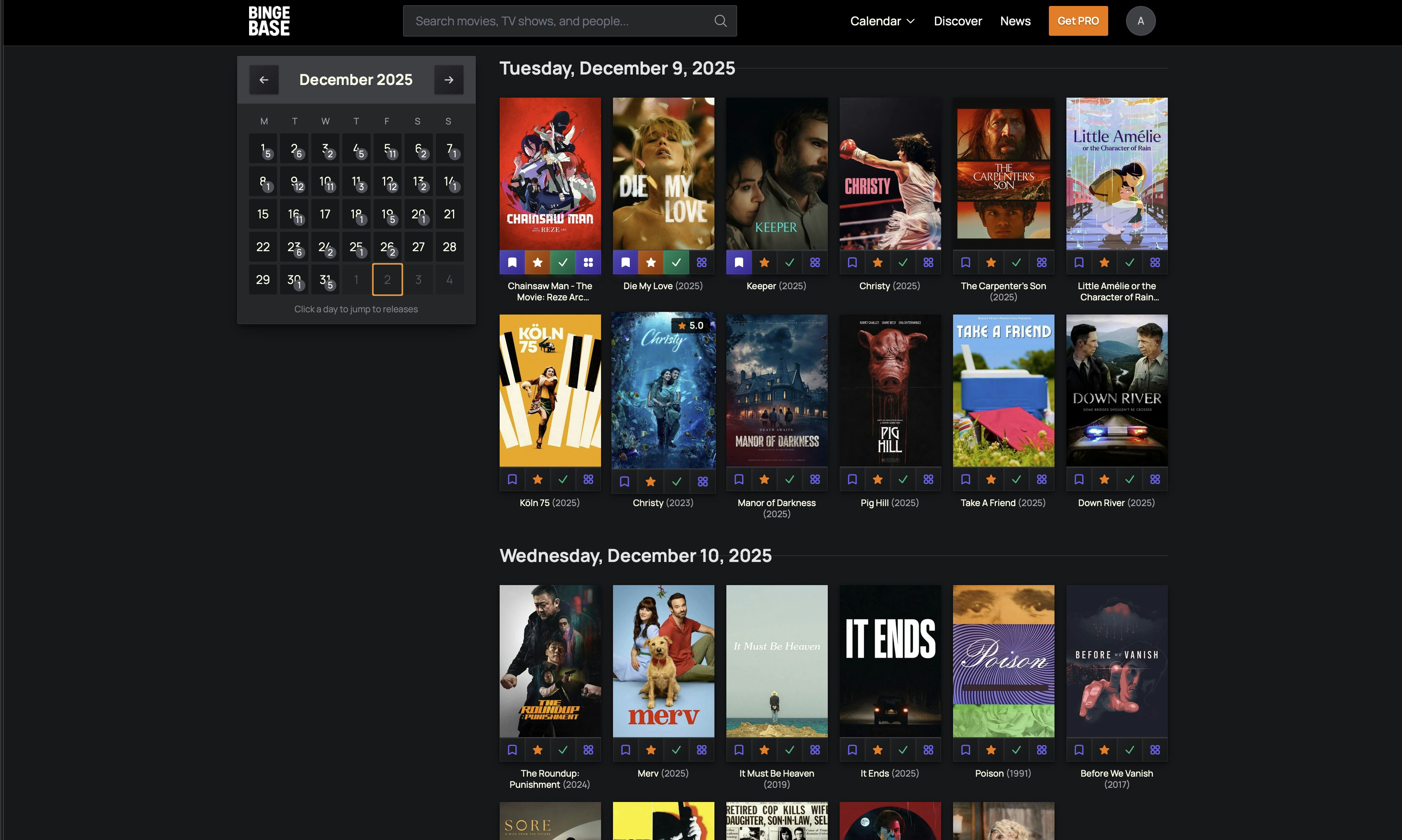Click the search magnifier icon
1402x840 pixels.
click(x=719, y=21)
